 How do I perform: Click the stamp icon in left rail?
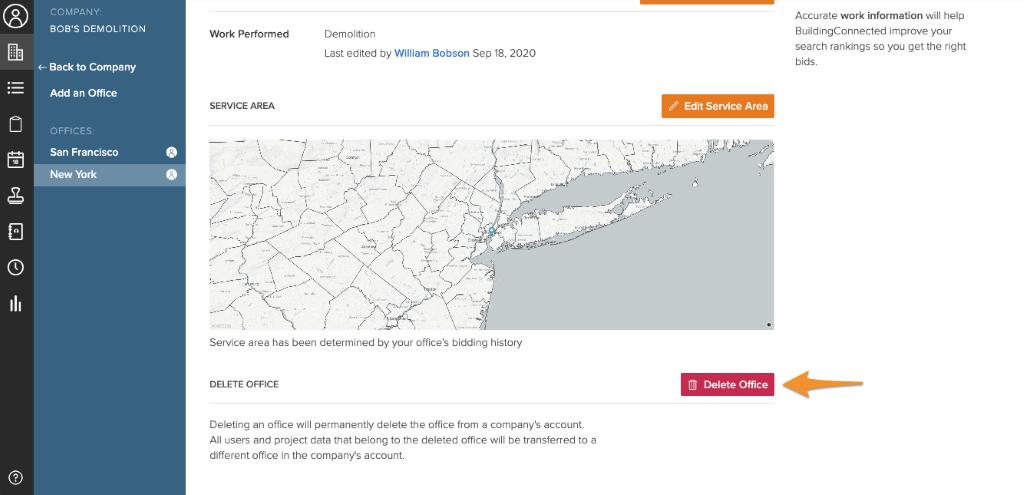click(x=16, y=195)
